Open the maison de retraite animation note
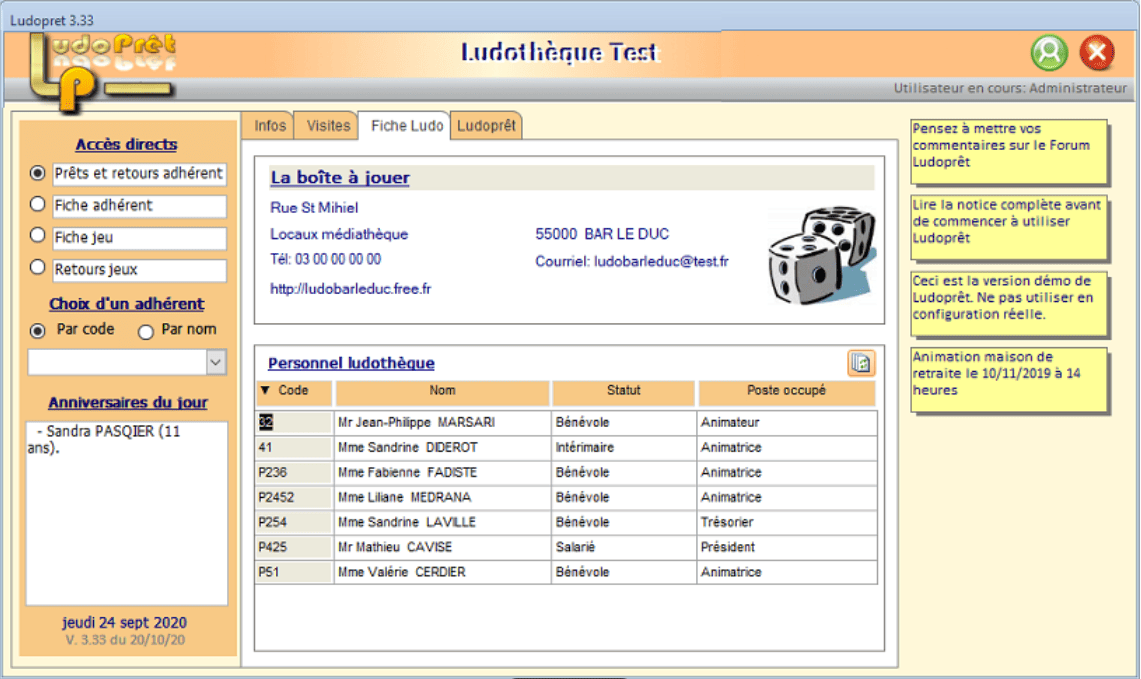 1009,379
